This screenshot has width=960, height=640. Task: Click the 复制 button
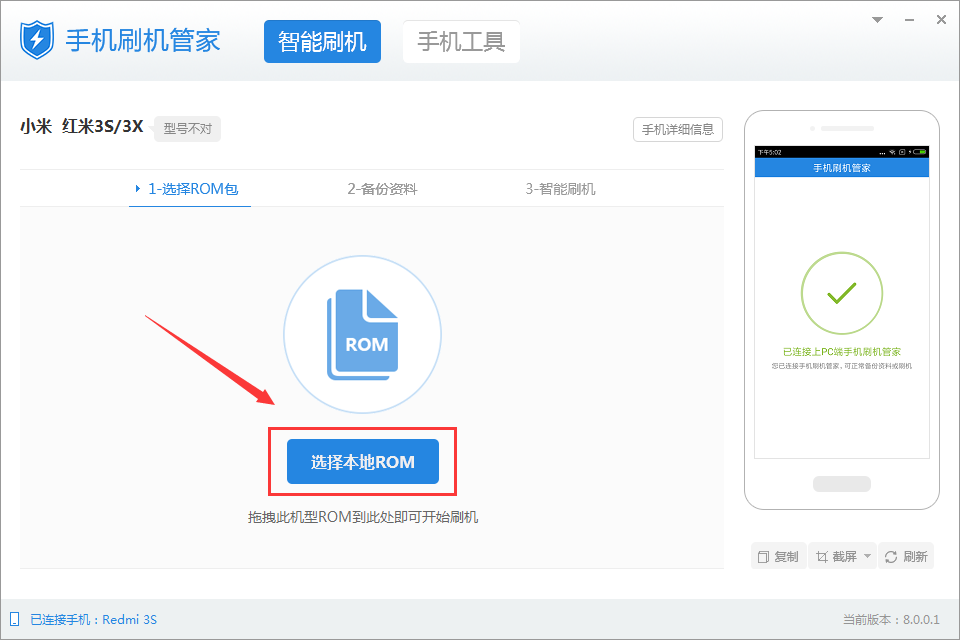779,556
